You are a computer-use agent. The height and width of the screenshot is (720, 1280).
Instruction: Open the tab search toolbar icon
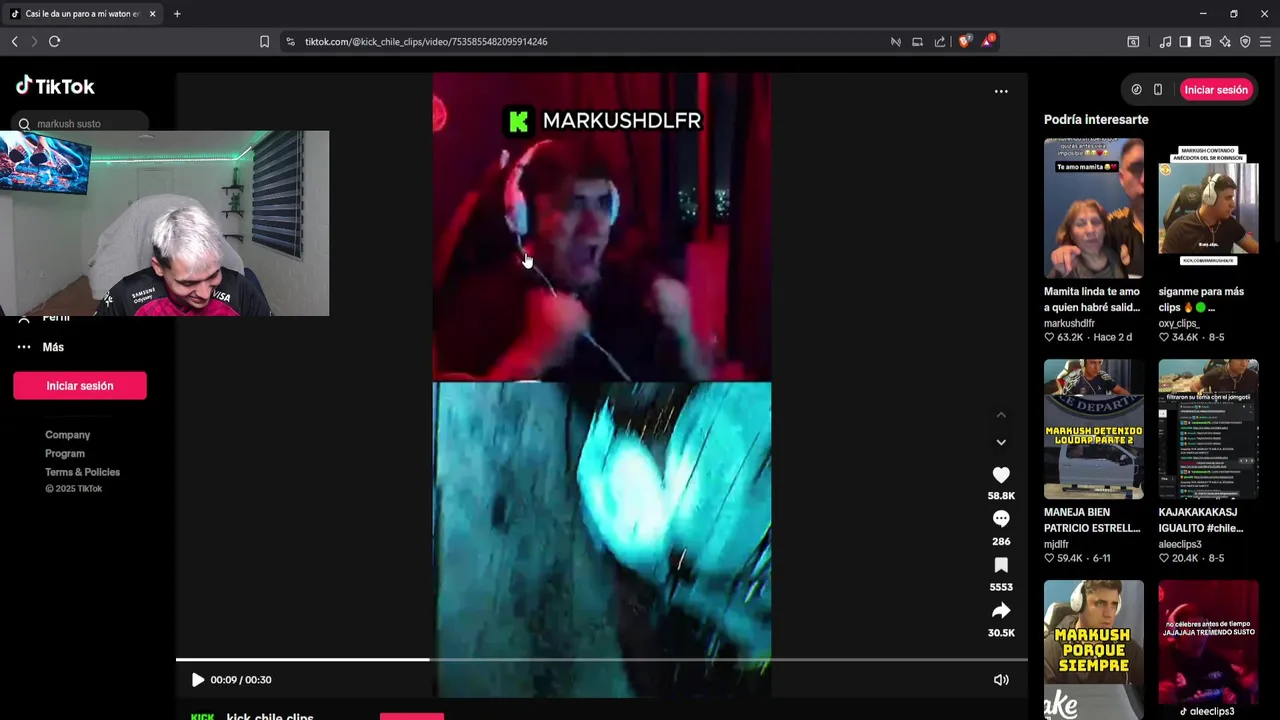coord(1133,42)
